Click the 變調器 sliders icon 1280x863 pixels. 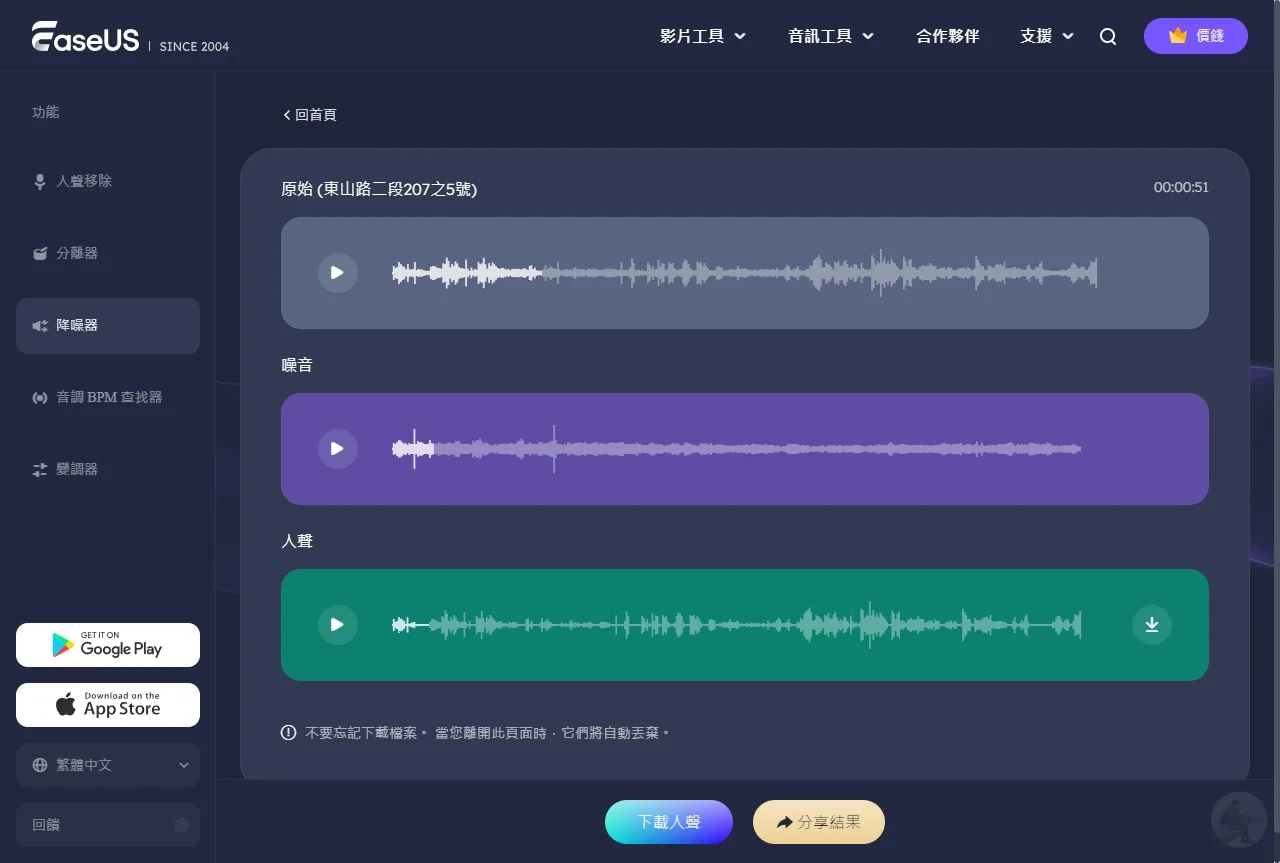click(40, 470)
